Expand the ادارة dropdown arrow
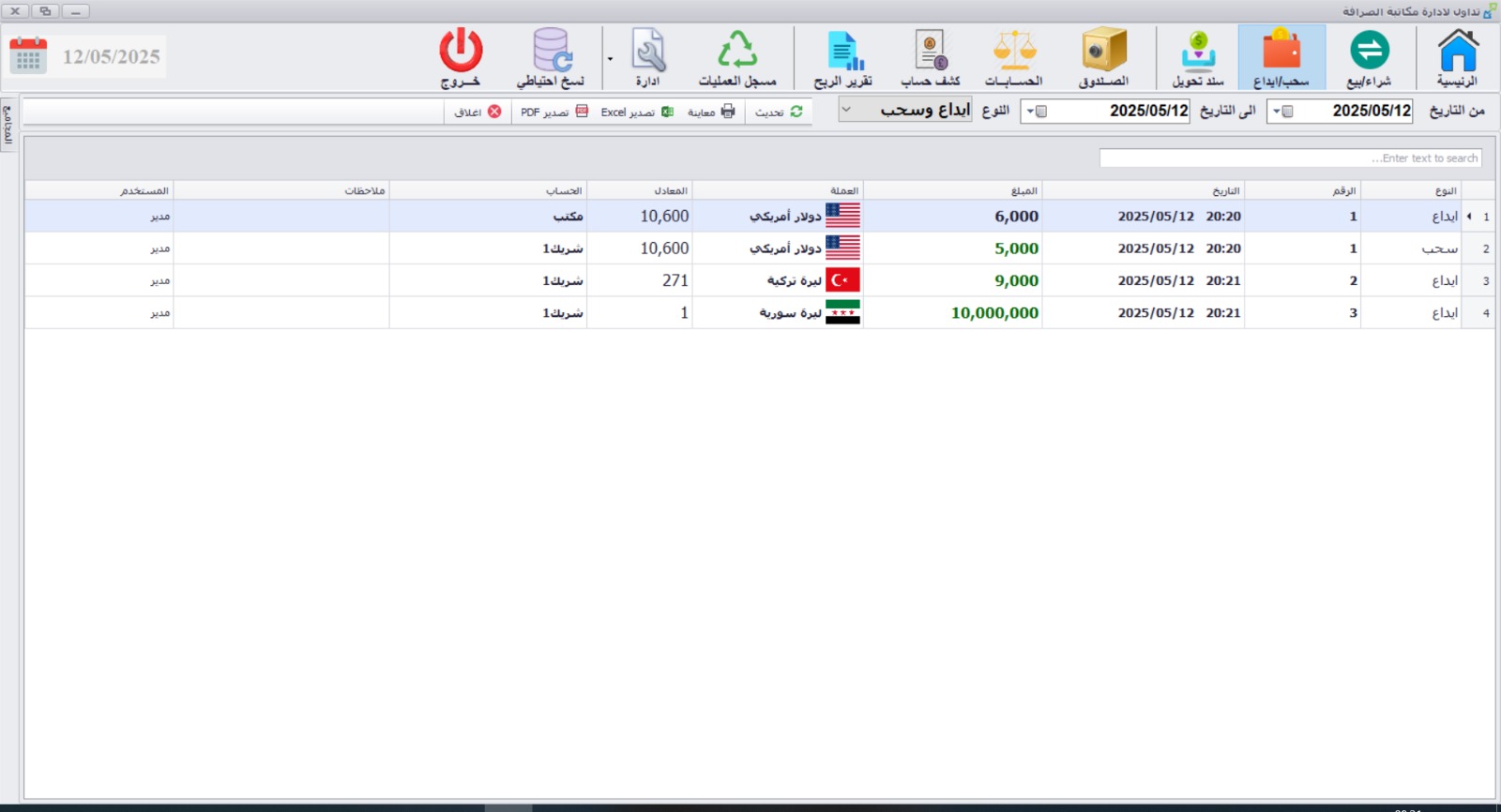This screenshot has width=1501, height=812. coord(610,59)
